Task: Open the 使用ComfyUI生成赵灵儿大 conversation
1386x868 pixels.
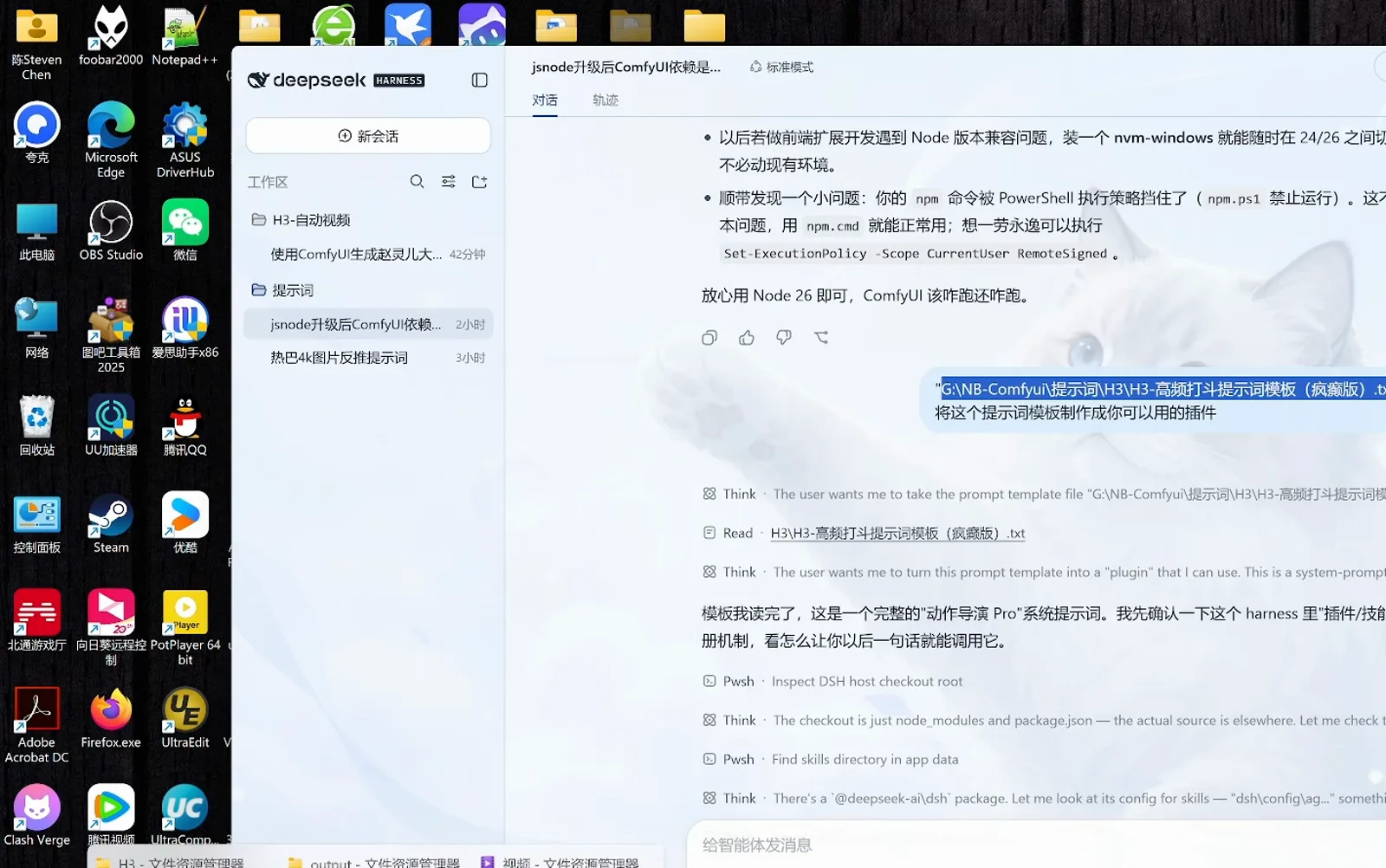Action: point(368,254)
